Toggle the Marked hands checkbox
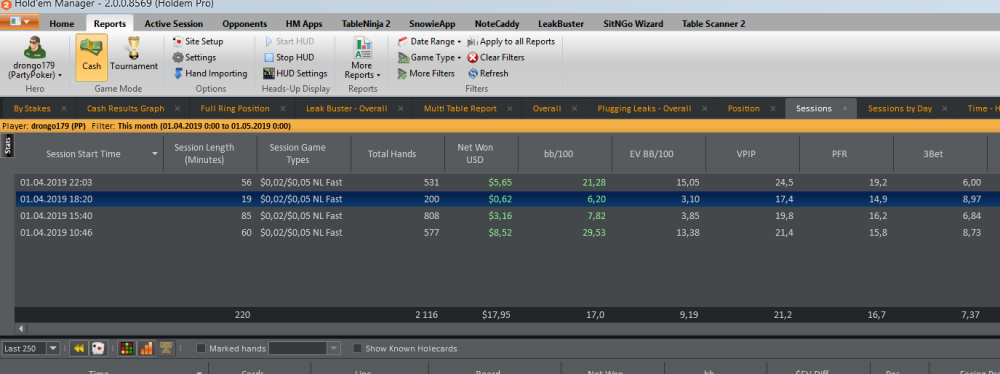1000x374 pixels. point(201,348)
